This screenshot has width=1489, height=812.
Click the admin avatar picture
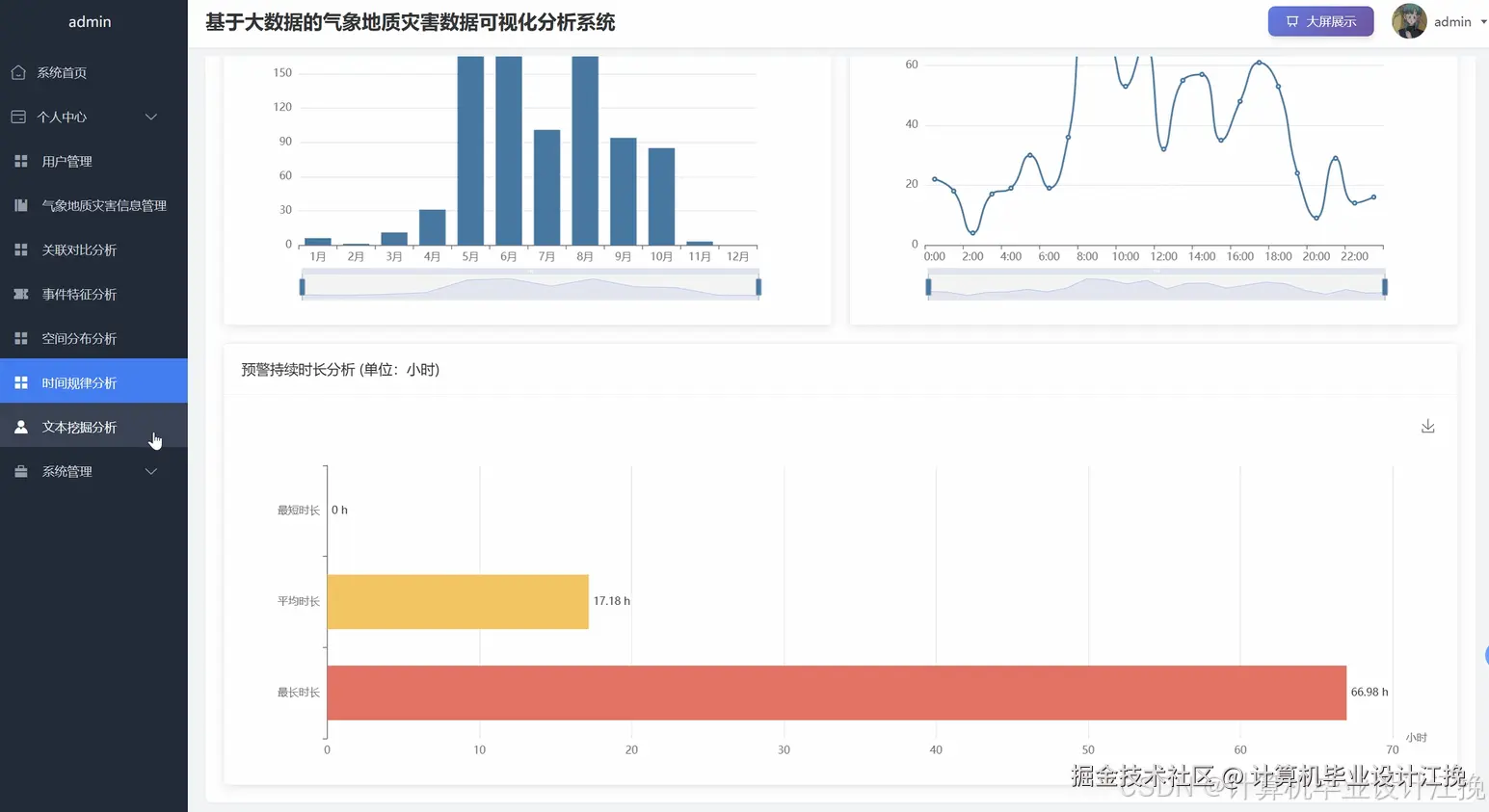pyautogui.click(x=1409, y=21)
